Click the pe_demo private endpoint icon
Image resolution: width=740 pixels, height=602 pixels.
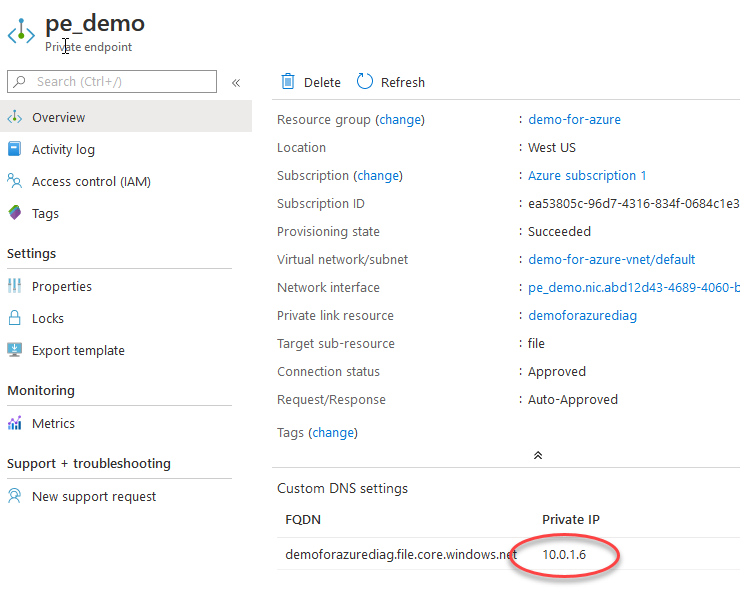(21, 32)
